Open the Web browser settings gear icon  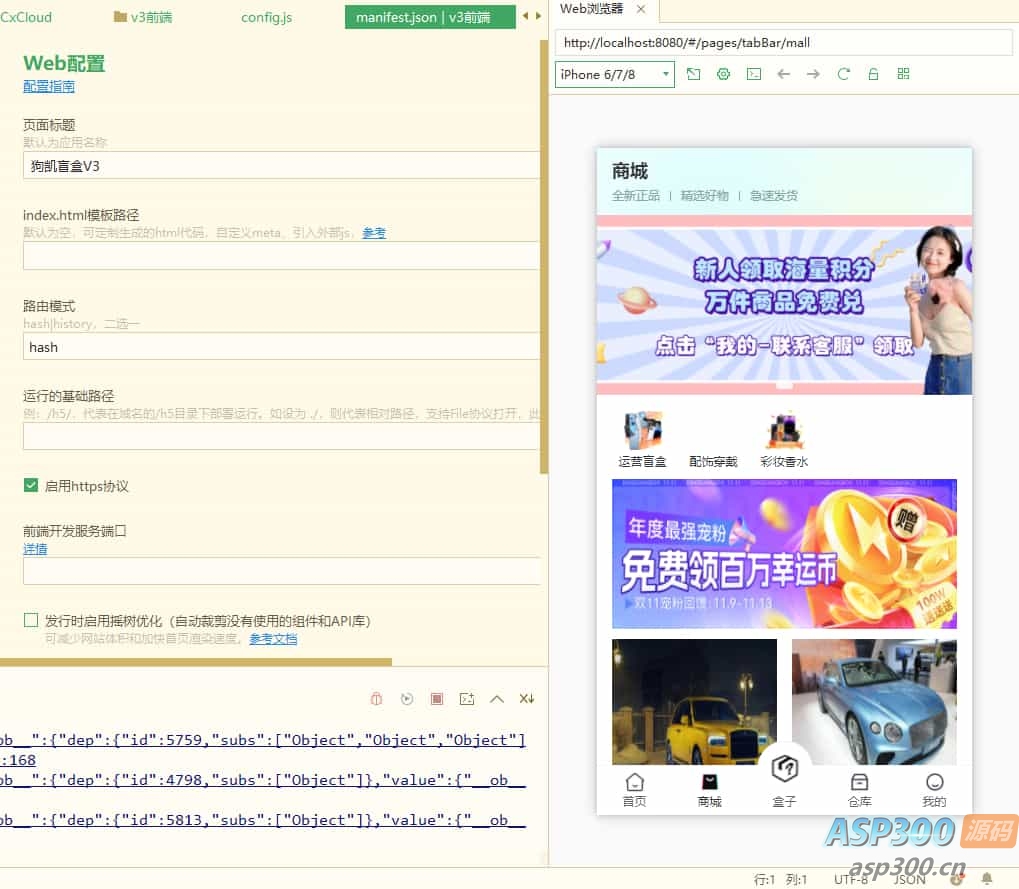[723, 74]
